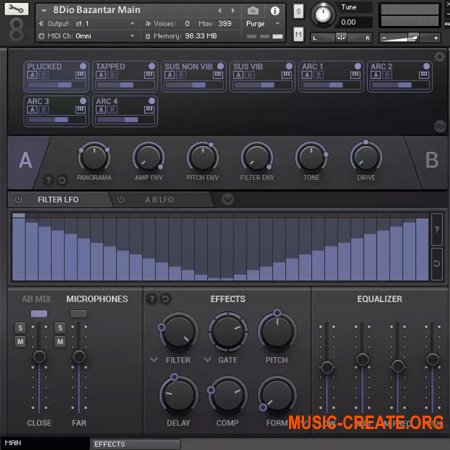Image resolution: width=450 pixels, height=450 pixels.
Task: Click the reset icon beside layer A
Action: tap(62, 180)
